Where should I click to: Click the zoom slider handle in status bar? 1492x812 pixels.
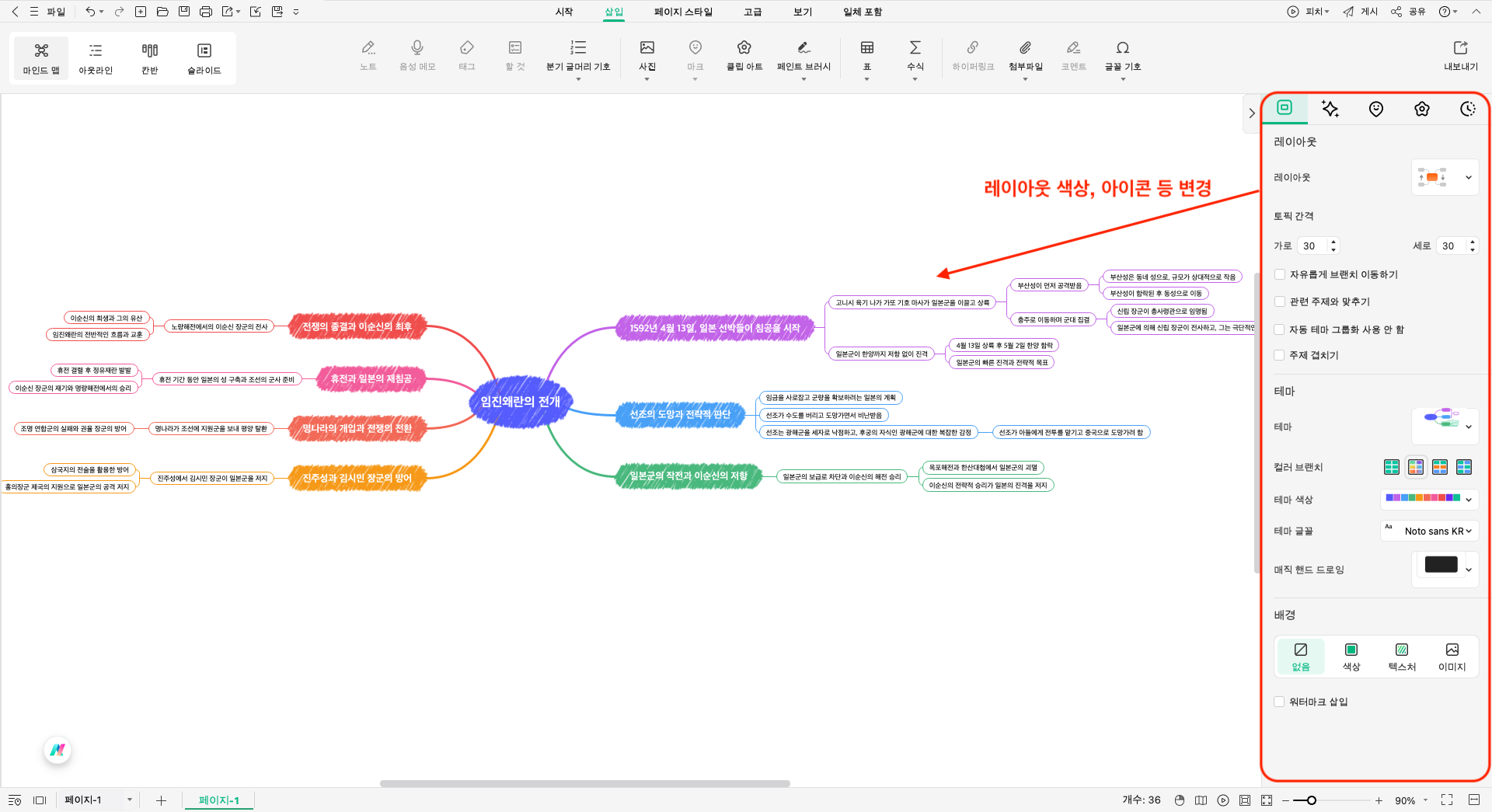[x=1311, y=800]
